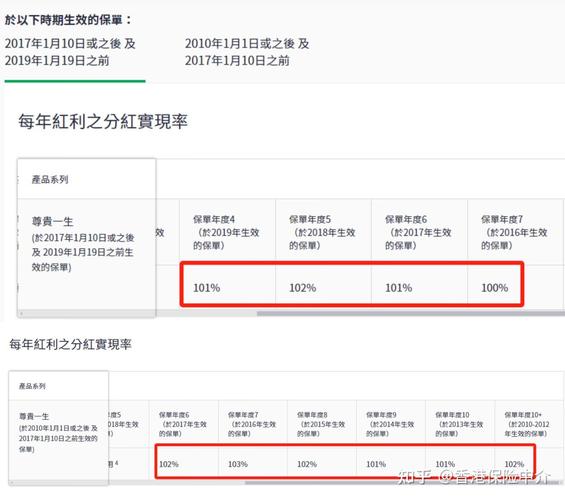Click the 100% value under 保單年度7
This screenshot has width=565, height=500.
[x=495, y=288]
